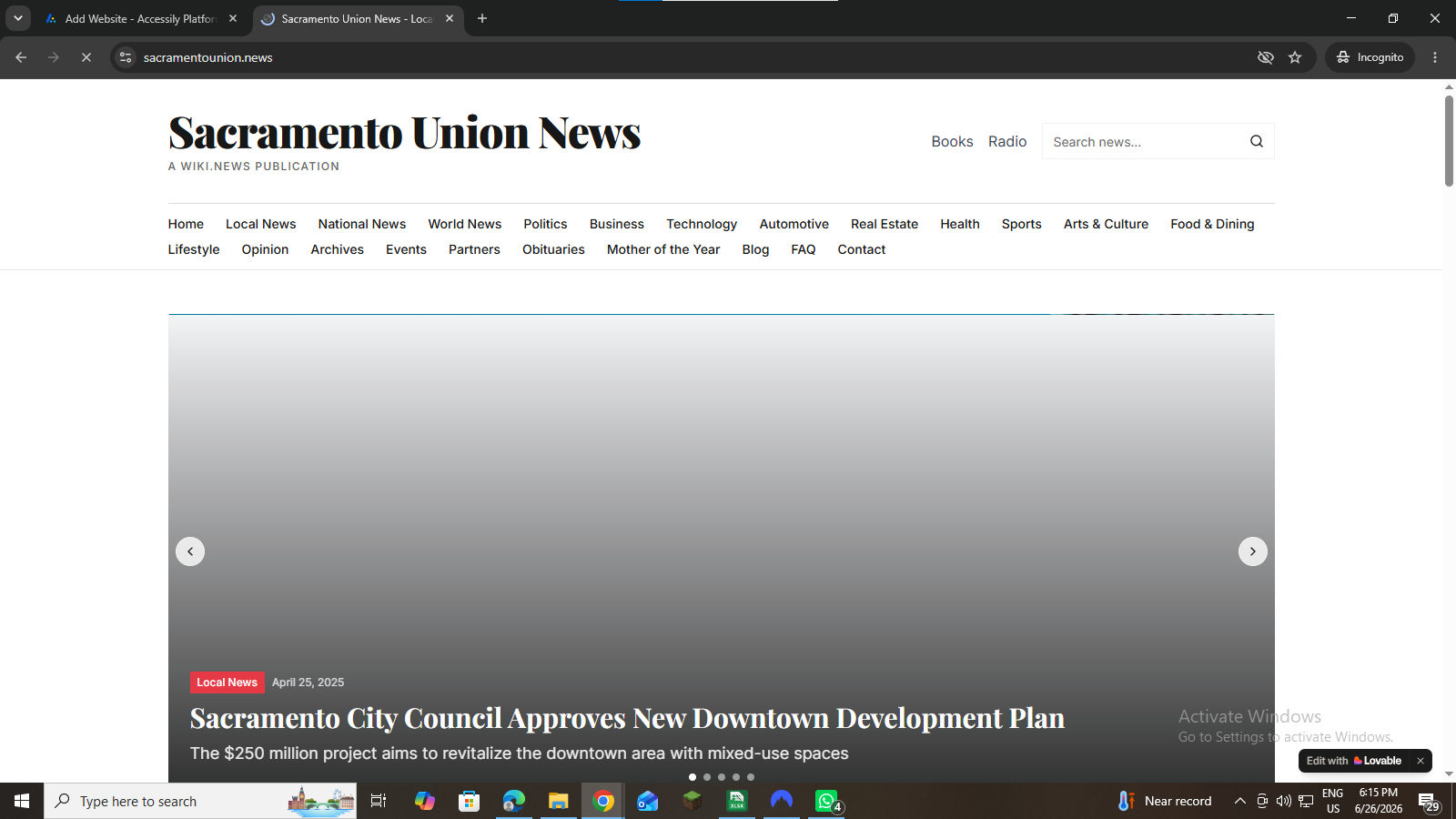This screenshot has width=1456, height=819.
Task: Open File Explorer from the taskbar
Action: click(x=558, y=801)
